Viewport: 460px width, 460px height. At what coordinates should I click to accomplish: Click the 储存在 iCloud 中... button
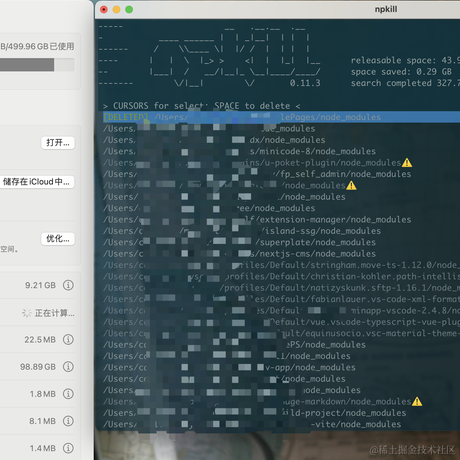(x=37, y=182)
